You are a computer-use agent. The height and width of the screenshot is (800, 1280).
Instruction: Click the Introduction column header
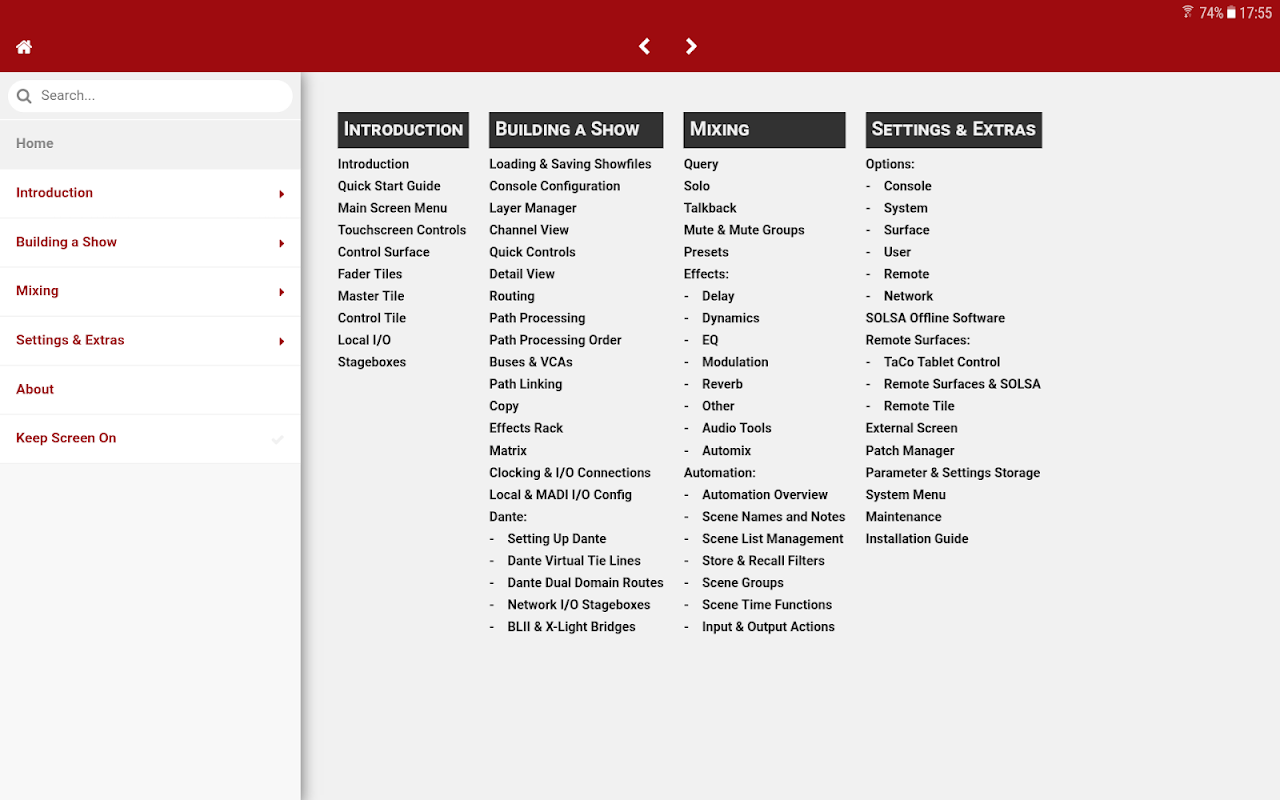403,130
